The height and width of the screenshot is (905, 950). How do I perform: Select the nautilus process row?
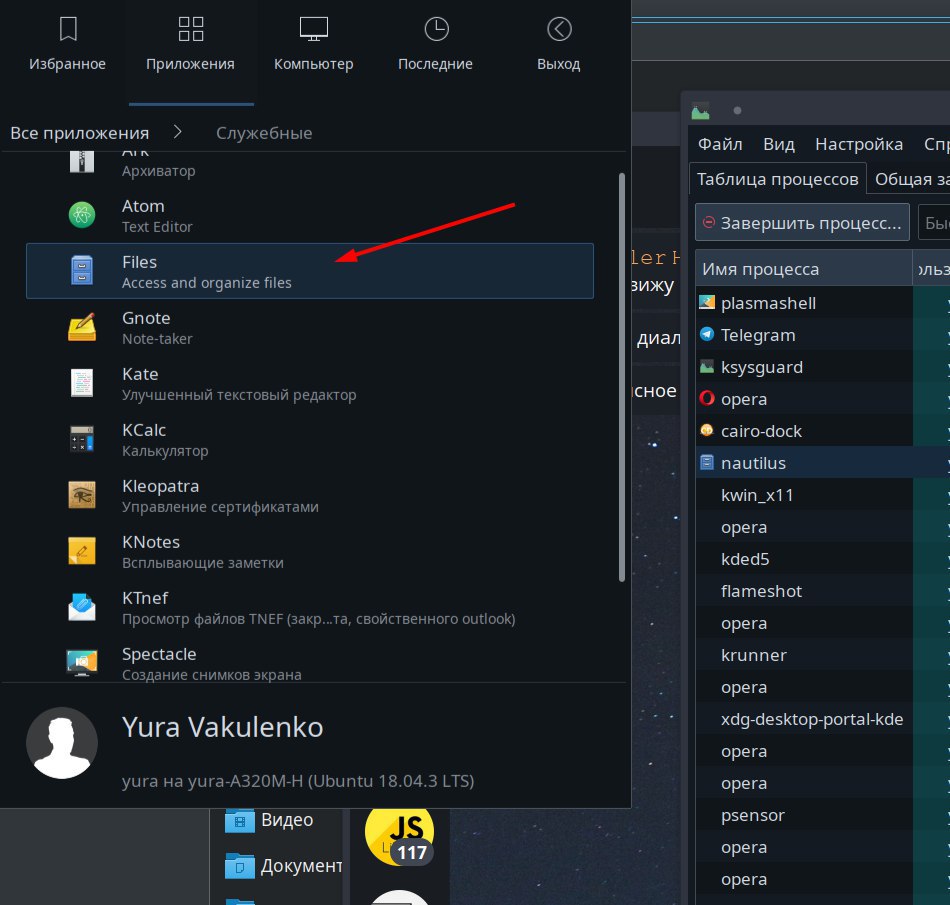(823, 463)
